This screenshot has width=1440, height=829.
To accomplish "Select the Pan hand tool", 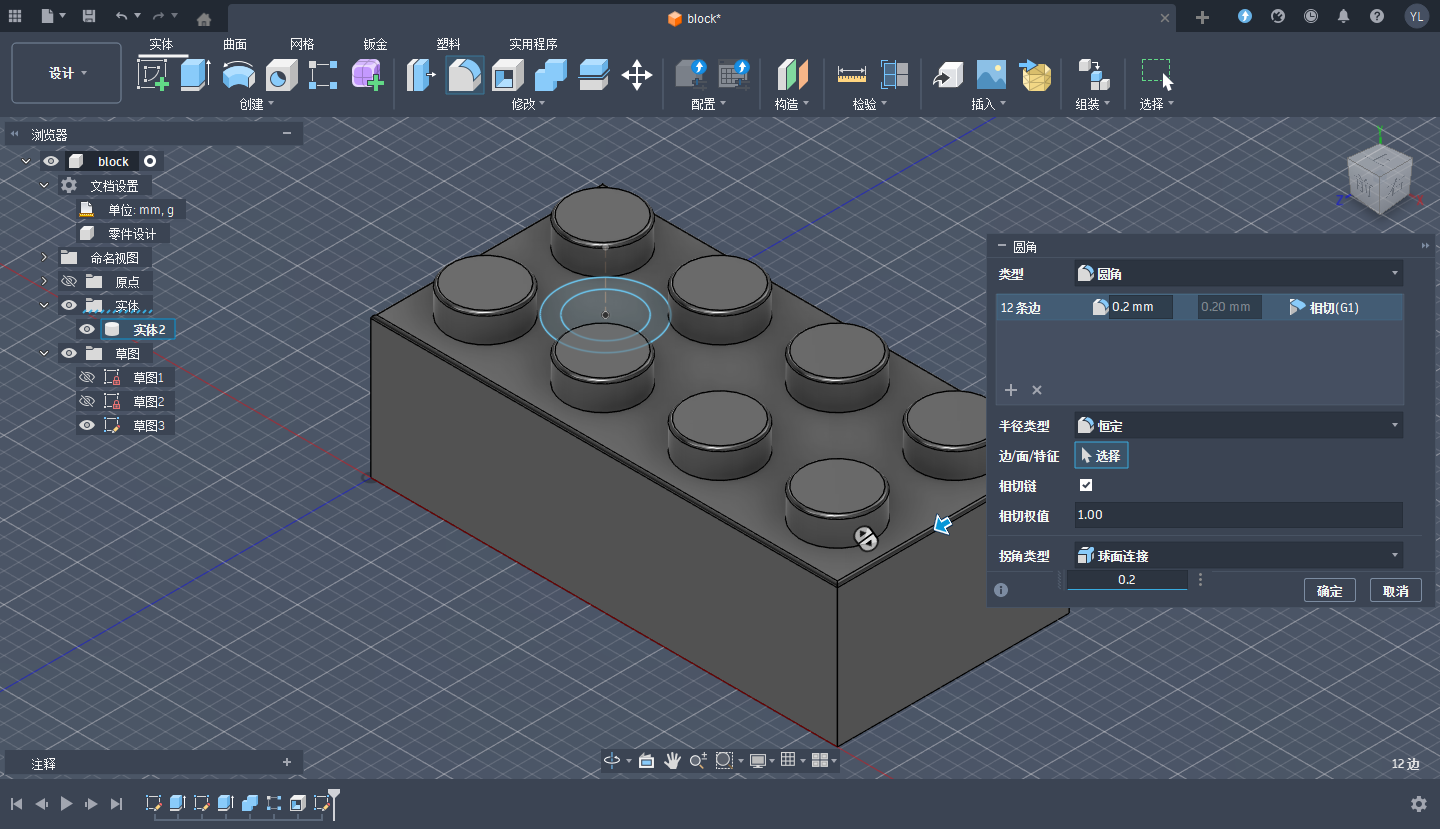I will pos(672,761).
